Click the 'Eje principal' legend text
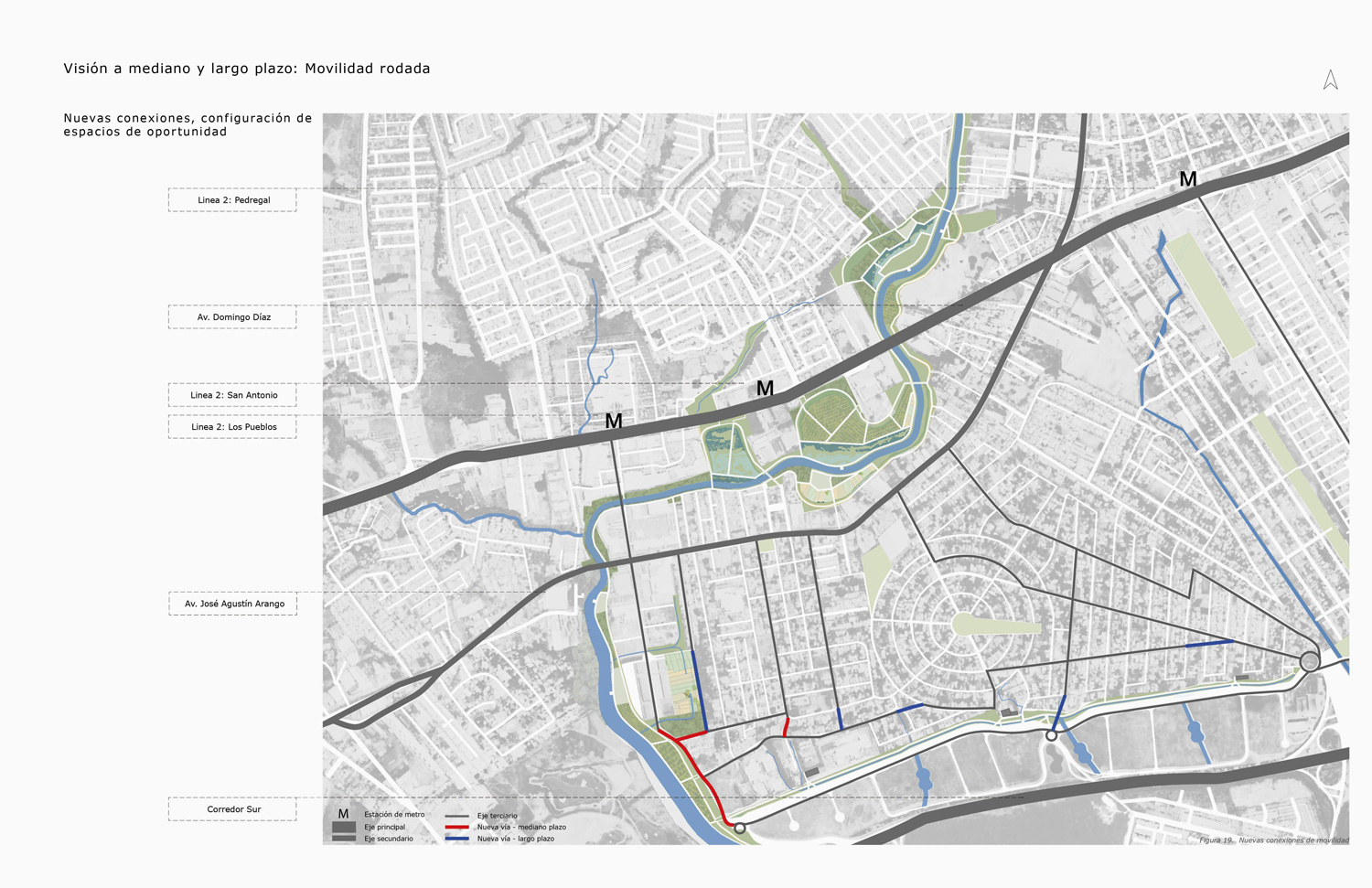This screenshot has height=888, width=1372. tap(384, 827)
